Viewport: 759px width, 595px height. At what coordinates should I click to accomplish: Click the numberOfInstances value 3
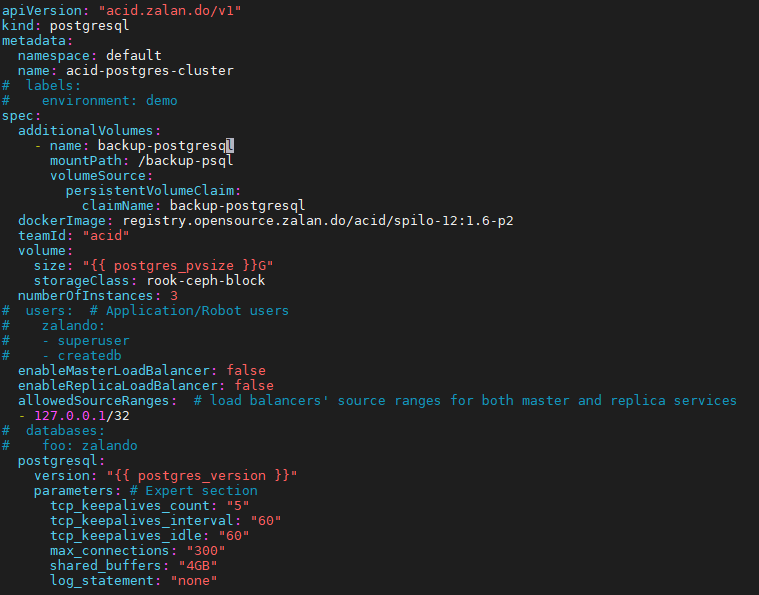tap(174, 296)
